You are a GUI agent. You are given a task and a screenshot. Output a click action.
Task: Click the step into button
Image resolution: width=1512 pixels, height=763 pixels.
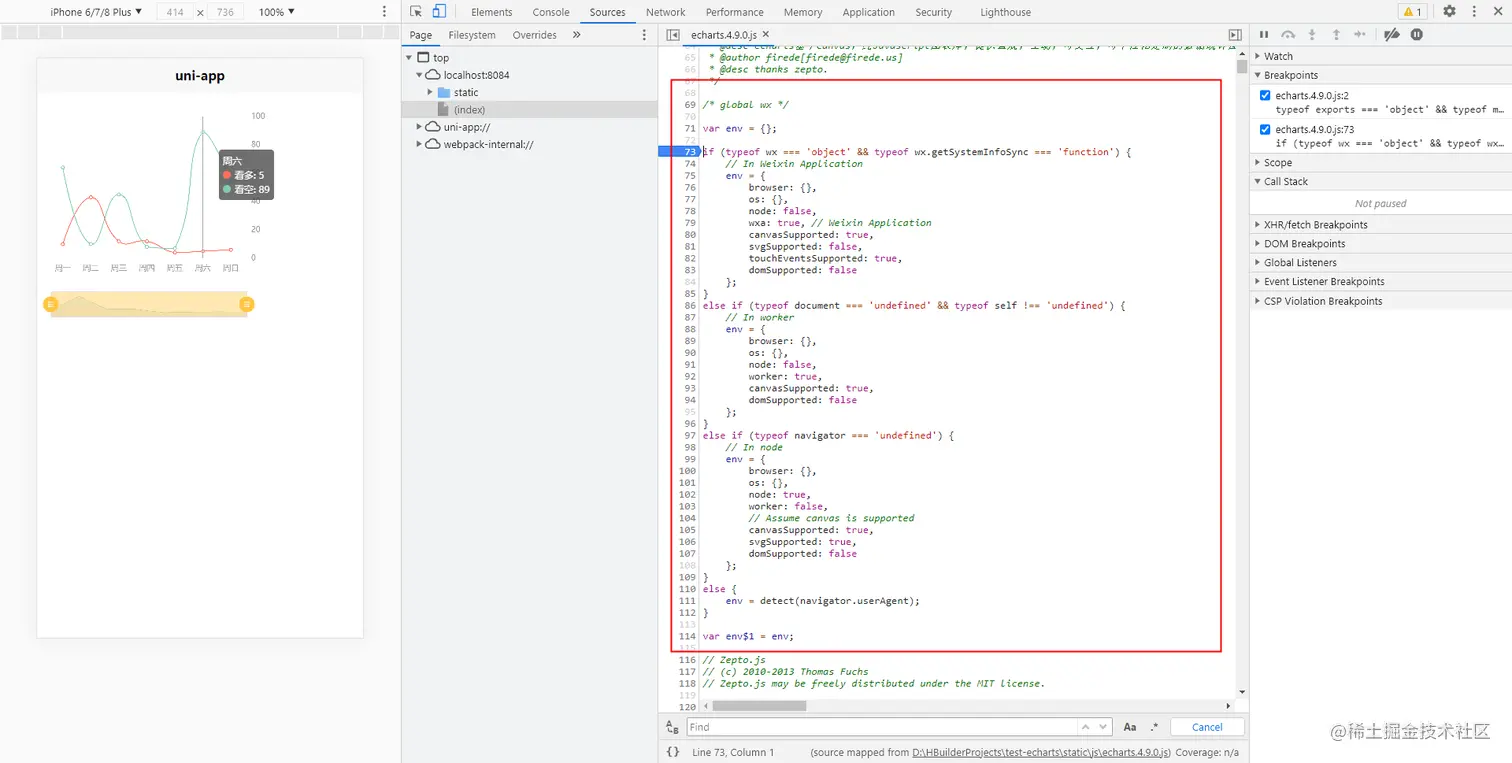pos(1312,35)
